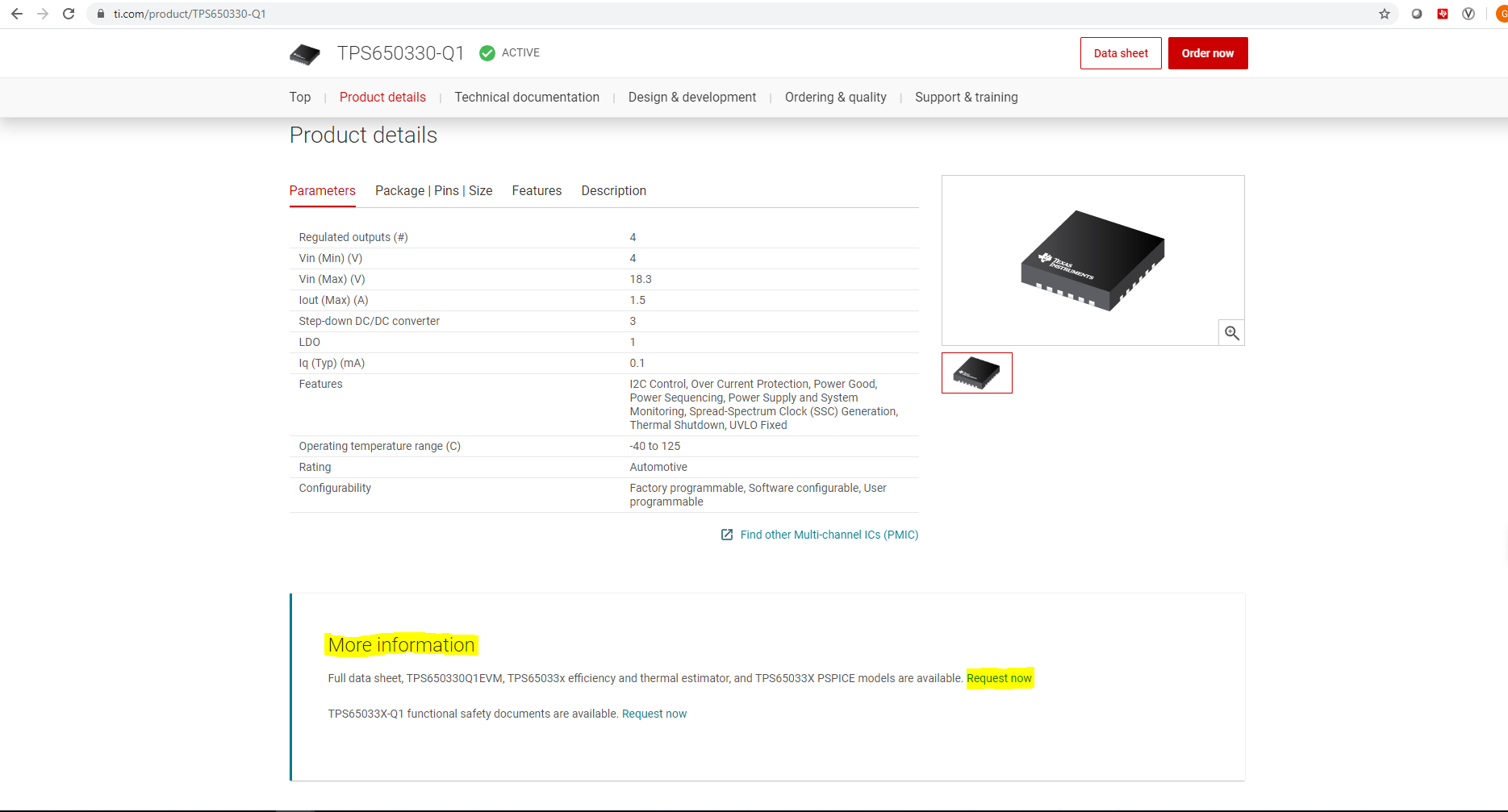This screenshot has height=812, width=1508.
Task: Bookmark this page with the star icon
Action: 1385,14
